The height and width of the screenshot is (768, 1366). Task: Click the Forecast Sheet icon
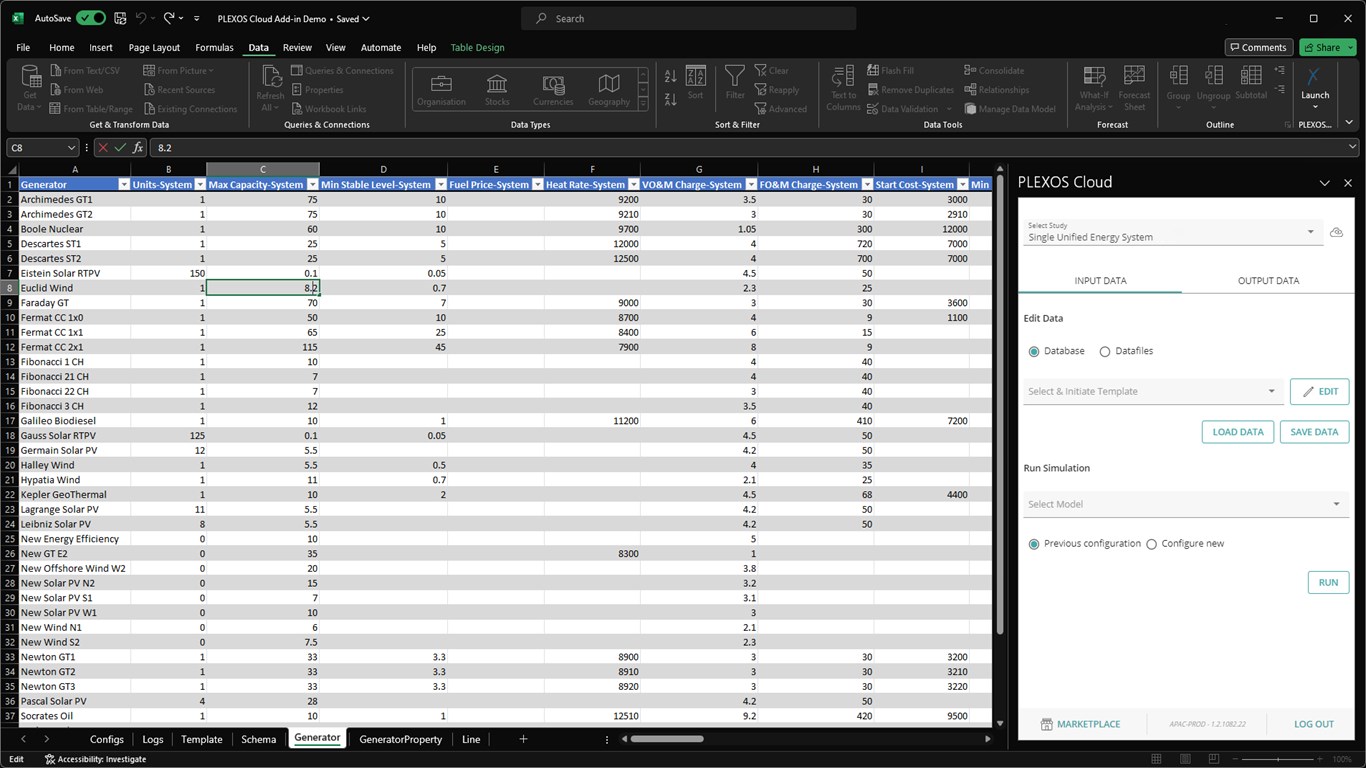point(1134,77)
